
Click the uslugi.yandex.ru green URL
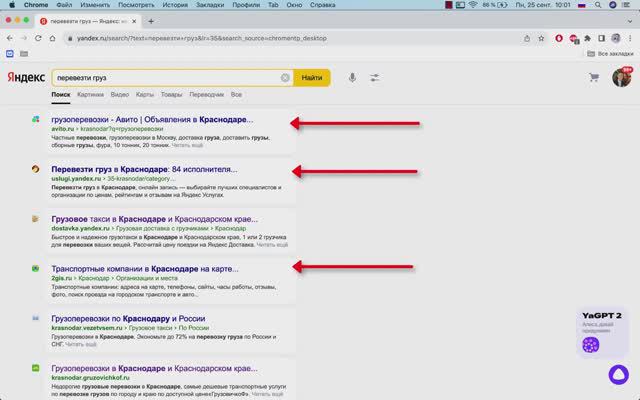coord(76,179)
